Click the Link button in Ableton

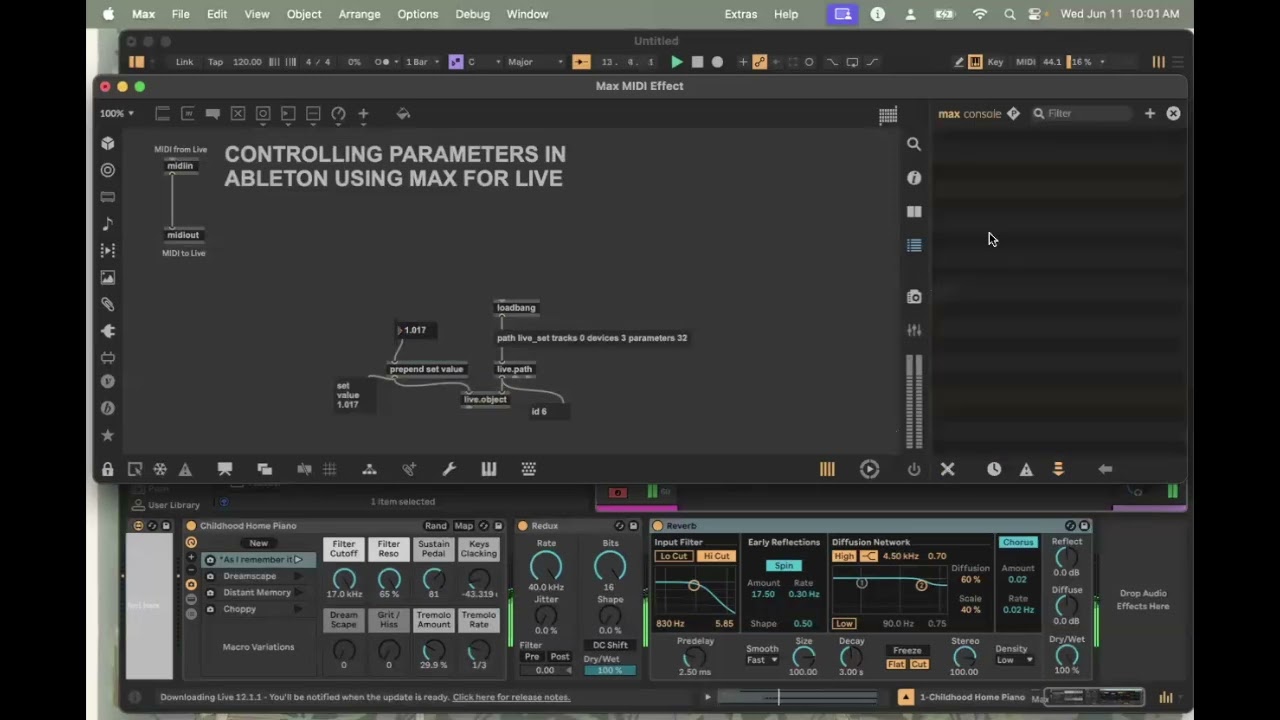point(185,62)
